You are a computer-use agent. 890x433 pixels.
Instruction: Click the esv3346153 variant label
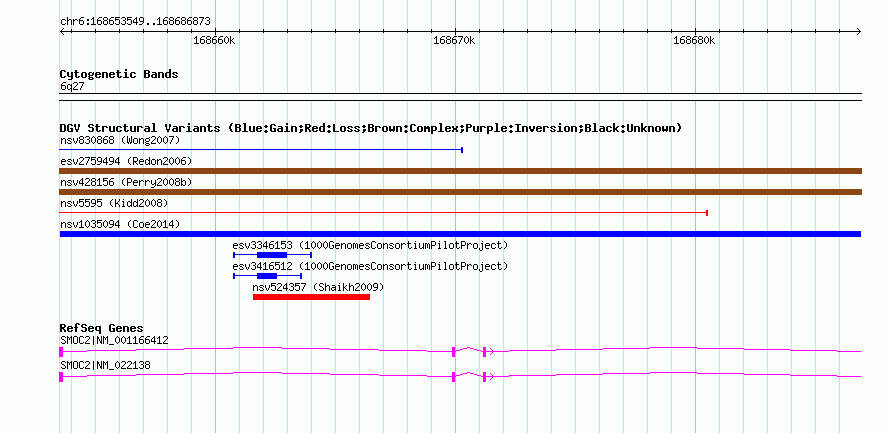click(370, 245)
